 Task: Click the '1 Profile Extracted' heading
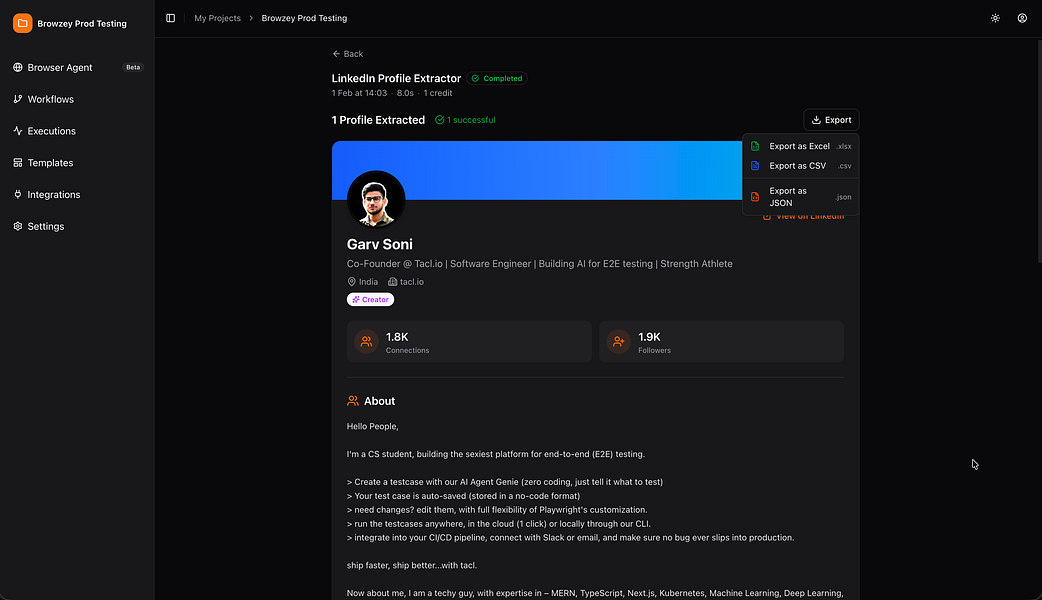tap(378, 120)
